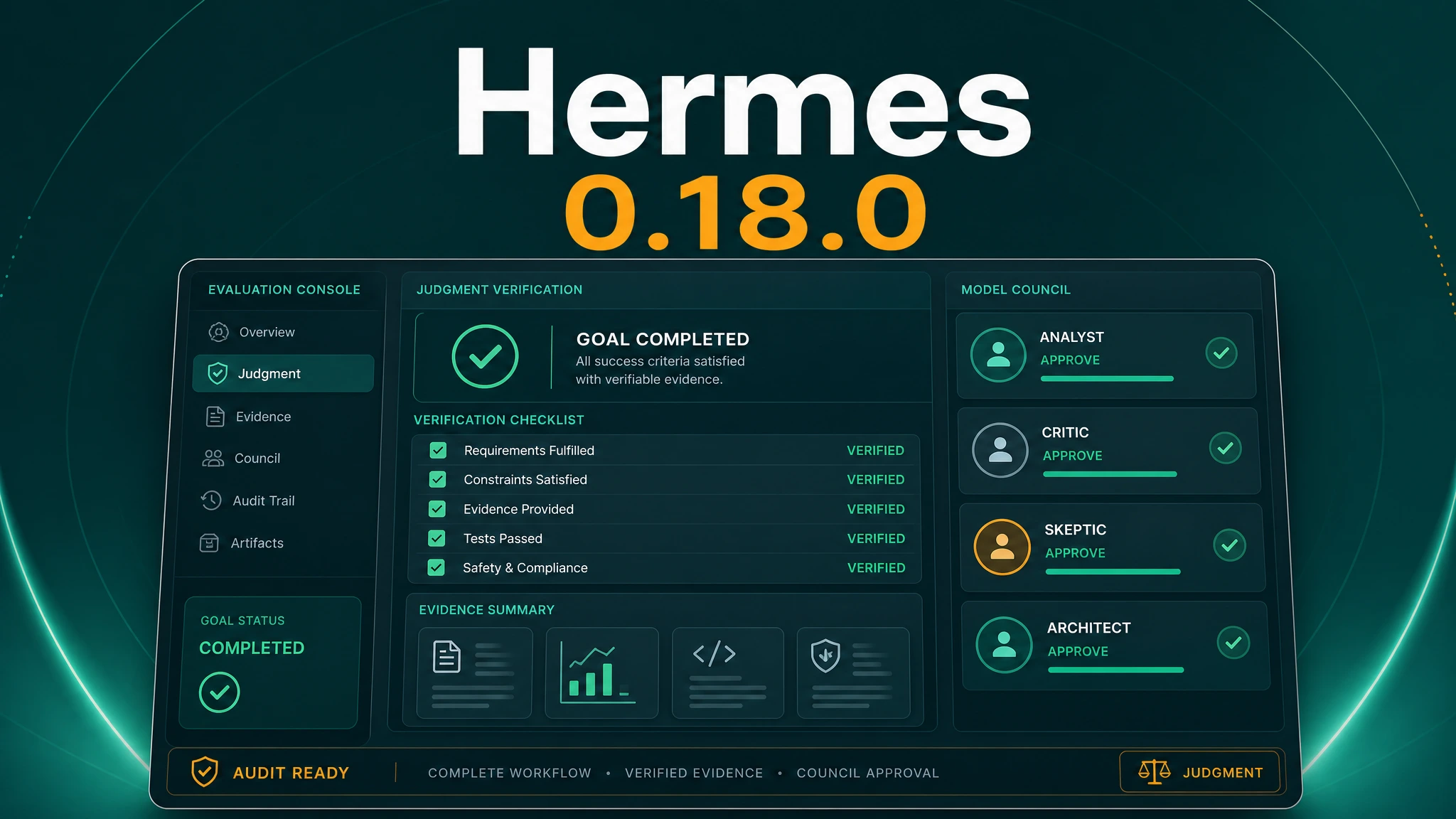Click the Audit Ready shield icon

coord(204,772)
